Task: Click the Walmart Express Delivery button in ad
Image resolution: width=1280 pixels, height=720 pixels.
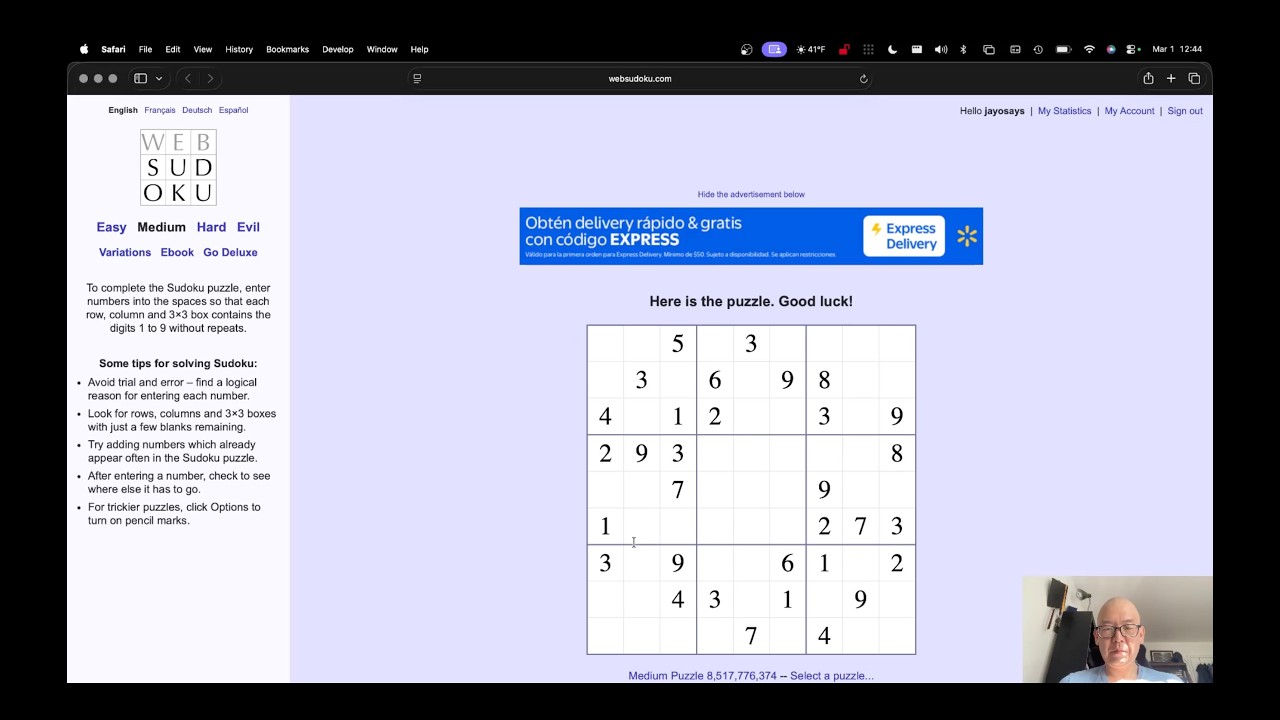Action: pos(904,236)
